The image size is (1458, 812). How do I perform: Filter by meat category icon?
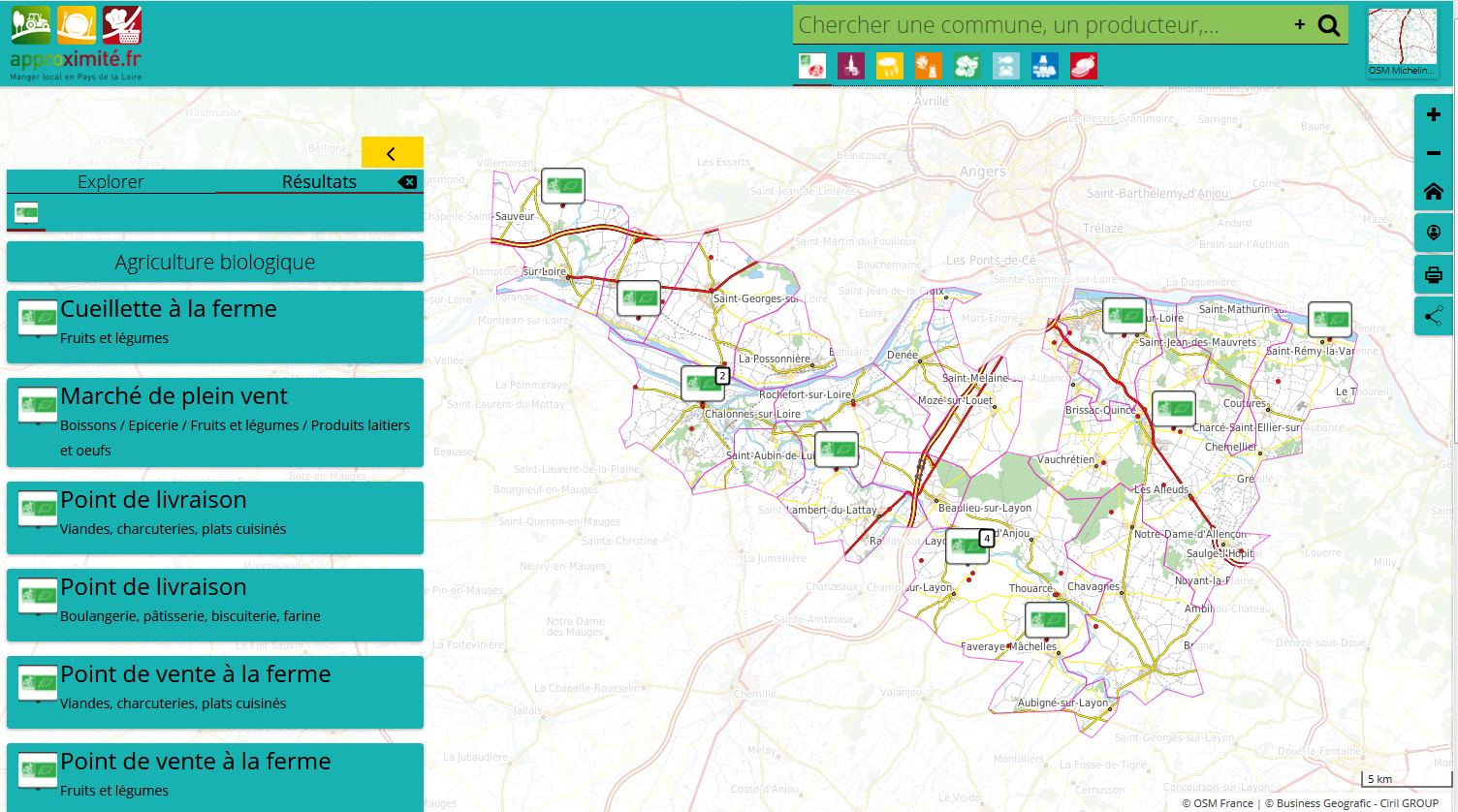[1084, 66]
